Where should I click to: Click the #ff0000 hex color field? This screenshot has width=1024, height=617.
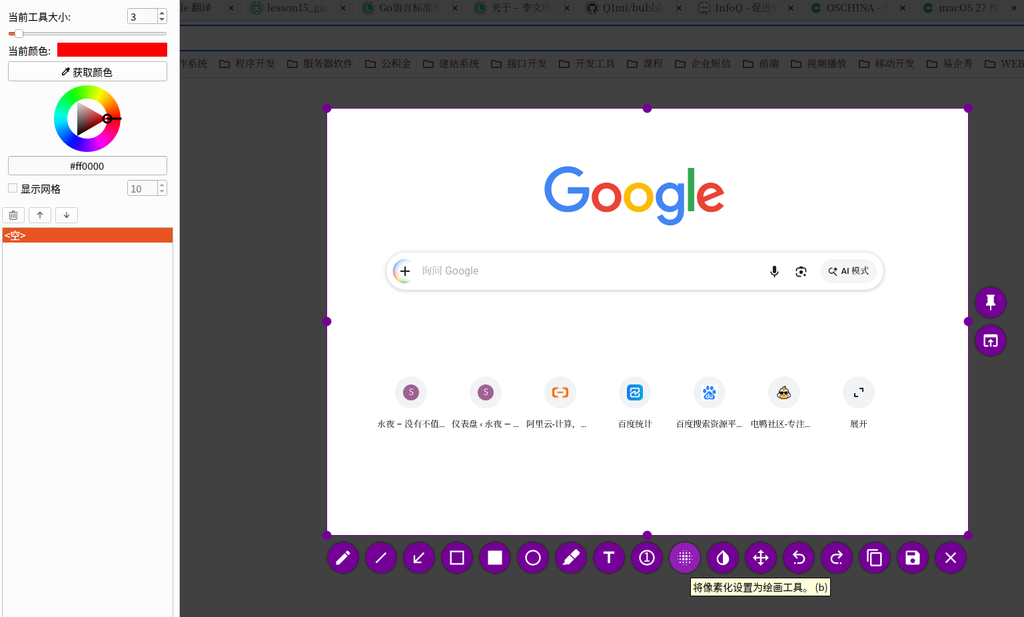pyautogui.click(x=88, y=166)
